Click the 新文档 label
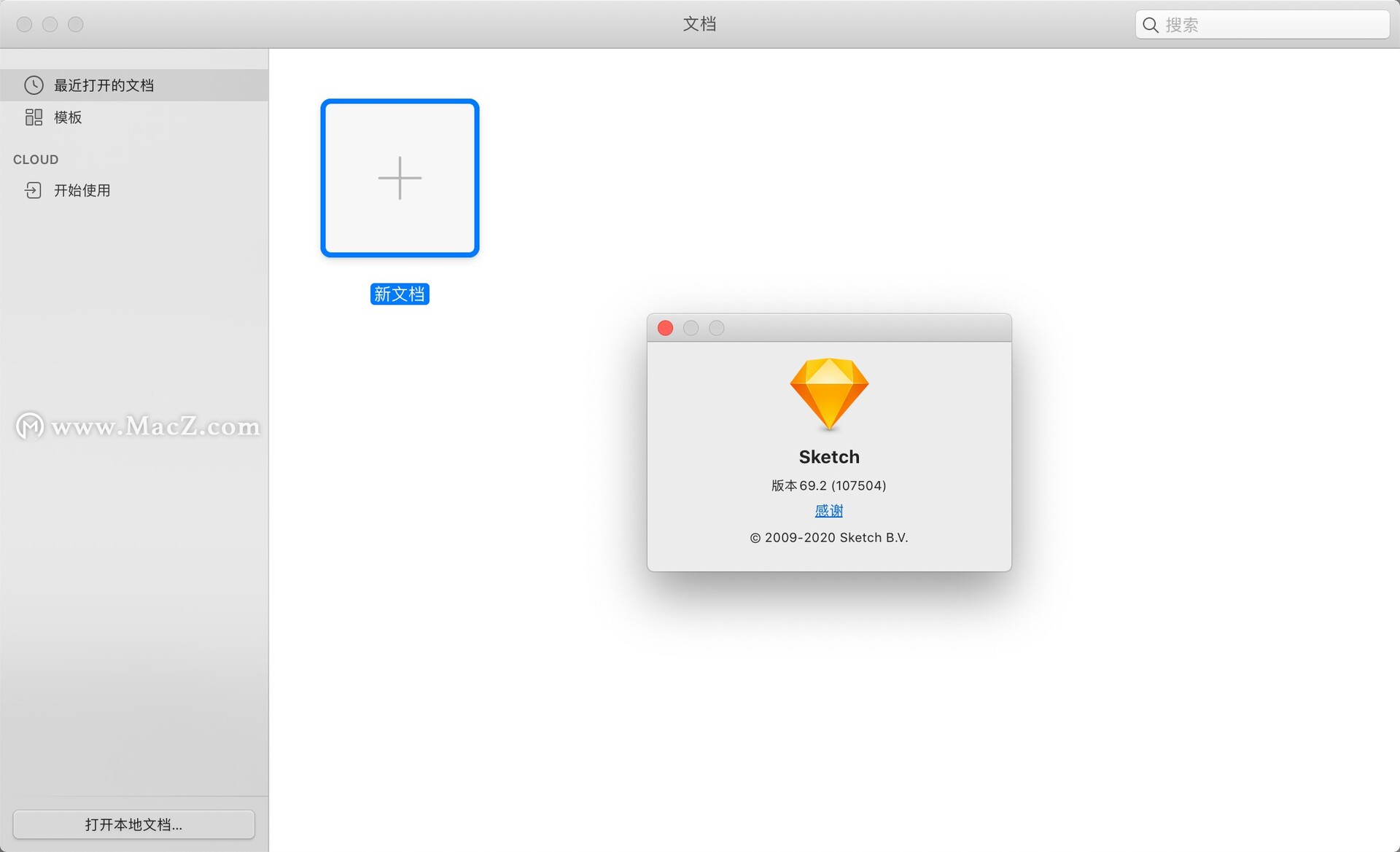The height and width of the screenshot is (852, 1400). pos(400,294)
